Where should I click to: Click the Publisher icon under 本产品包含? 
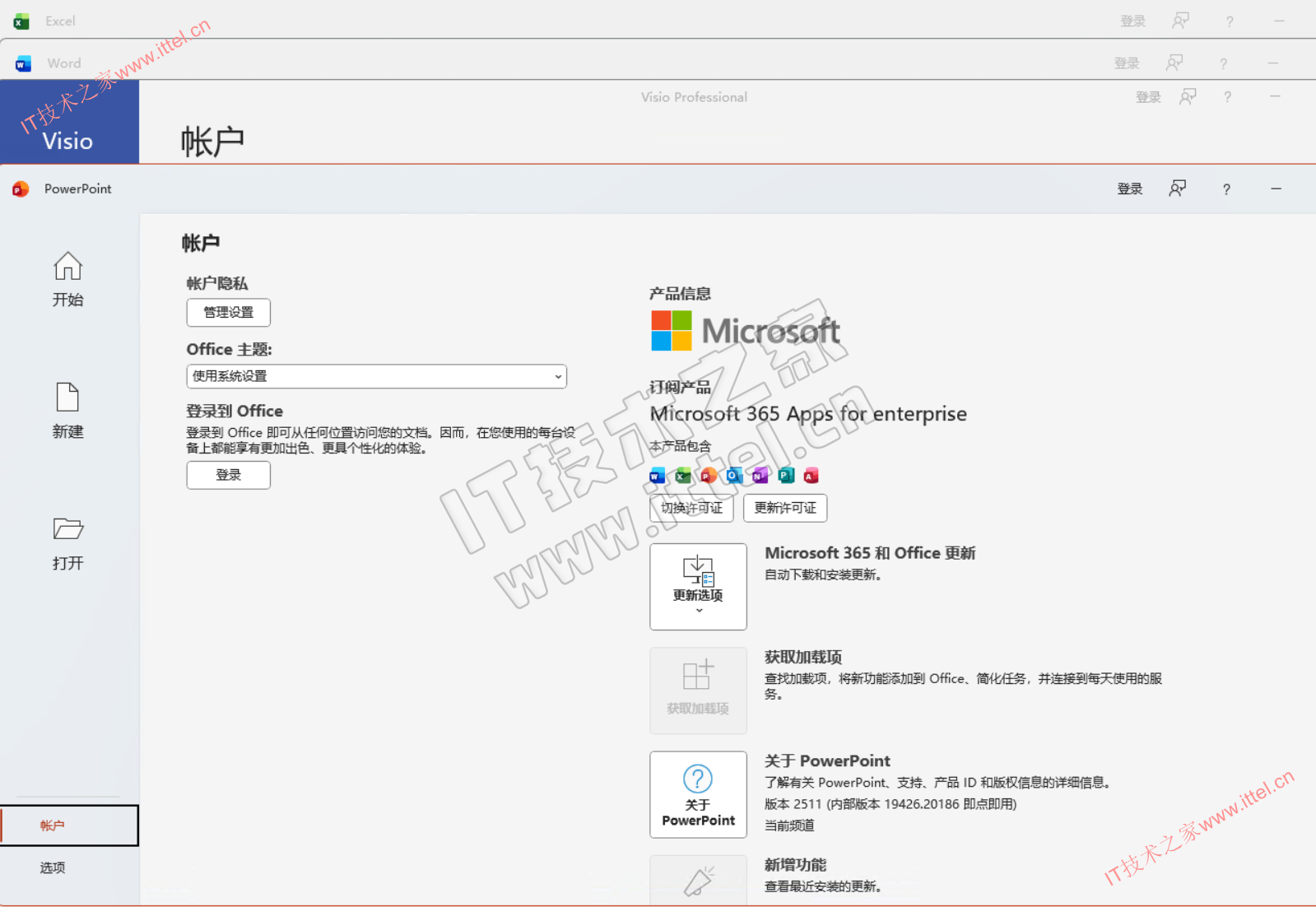click(x=786, y=476)
